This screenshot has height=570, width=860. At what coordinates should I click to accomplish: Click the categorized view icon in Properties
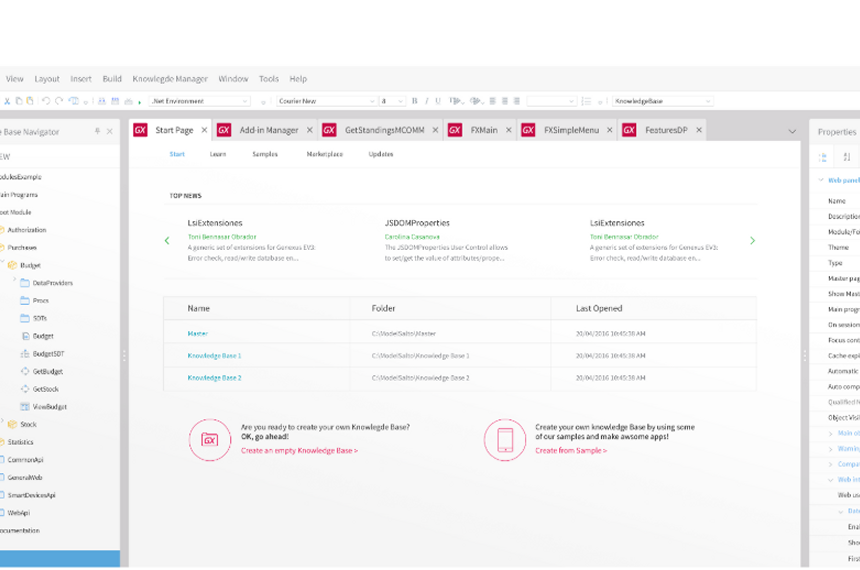[x=823, y=157]
